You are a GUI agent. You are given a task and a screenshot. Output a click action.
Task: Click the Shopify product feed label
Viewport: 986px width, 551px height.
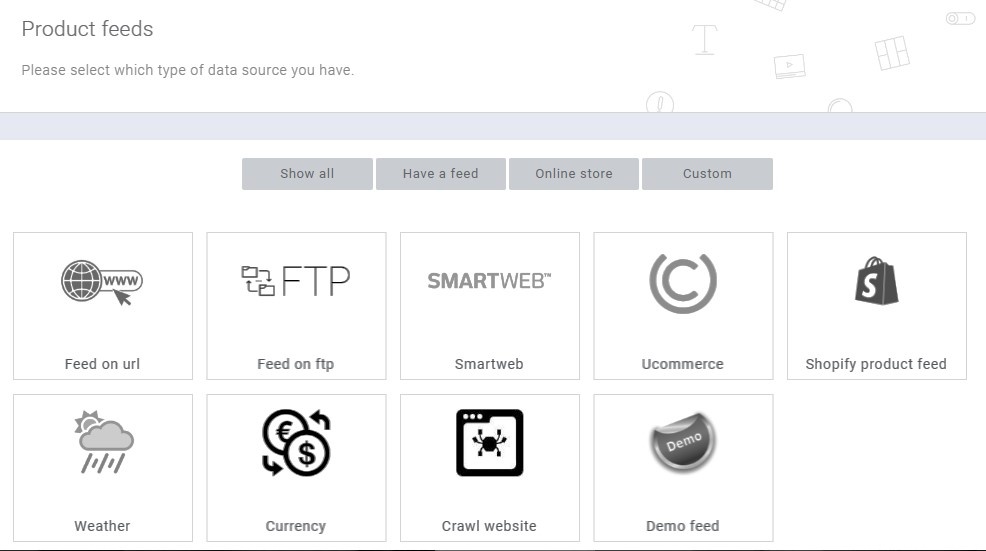point(876,364)
